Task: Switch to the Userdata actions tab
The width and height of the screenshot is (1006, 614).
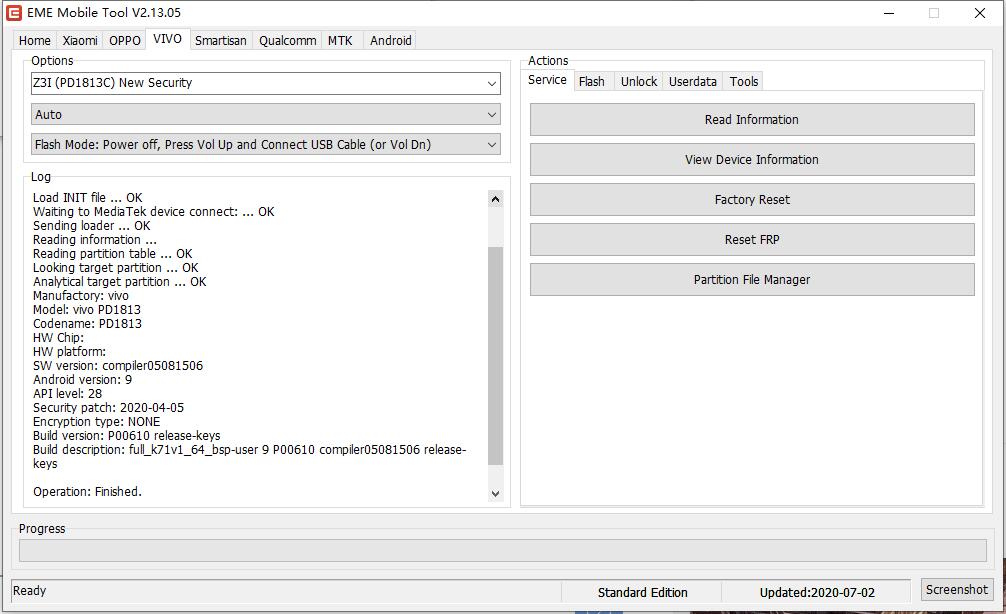Action: [693, 81]
